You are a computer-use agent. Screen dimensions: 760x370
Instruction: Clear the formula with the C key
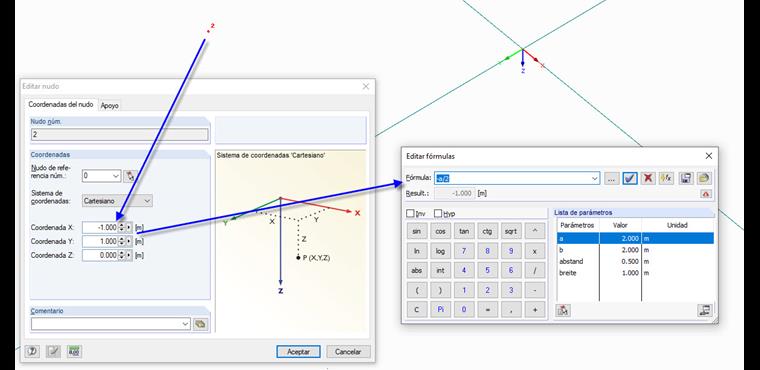pyautogui.click(x=416, y=309)
